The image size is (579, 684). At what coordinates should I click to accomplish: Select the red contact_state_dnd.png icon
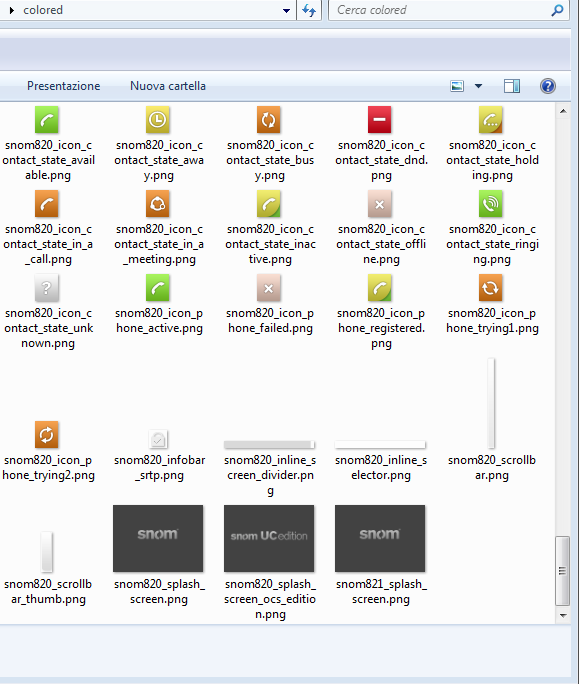coord(379,120)
